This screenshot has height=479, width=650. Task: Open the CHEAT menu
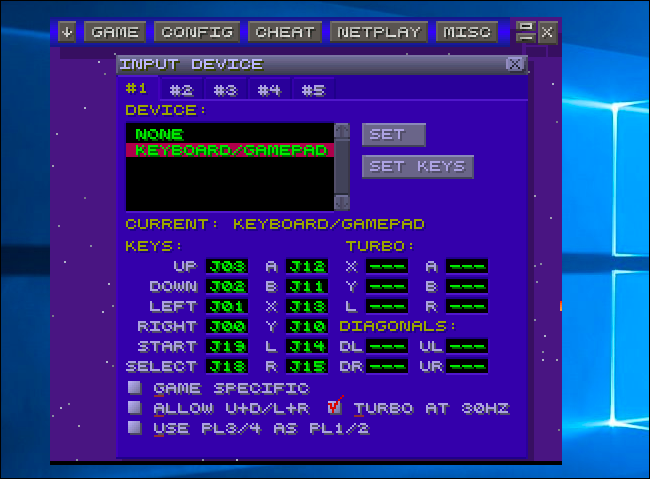point(285,32)
